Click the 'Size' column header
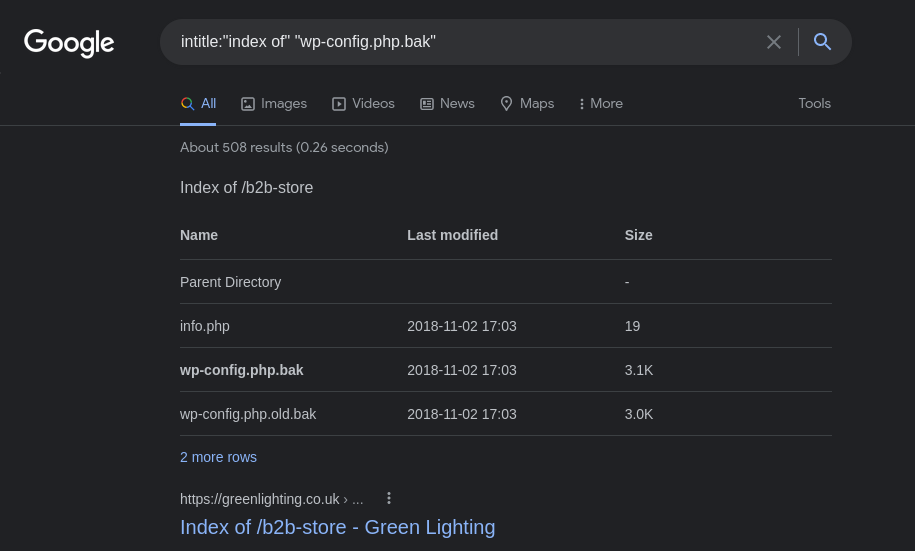 [638, 235]
